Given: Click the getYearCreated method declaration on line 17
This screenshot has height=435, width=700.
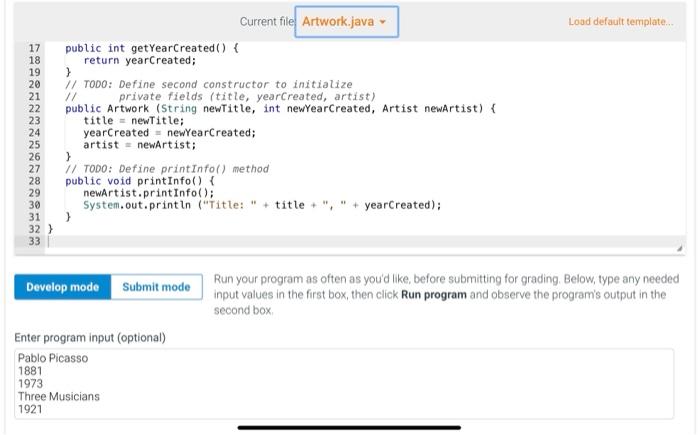Looking at the screenshot, I should (x=152, y=48).
